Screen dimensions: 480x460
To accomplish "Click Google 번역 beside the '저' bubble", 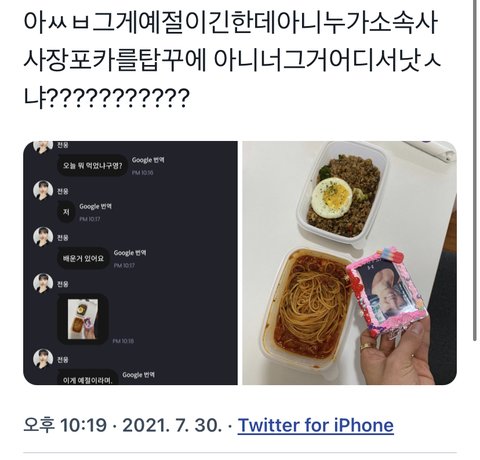I will point(95,206).
